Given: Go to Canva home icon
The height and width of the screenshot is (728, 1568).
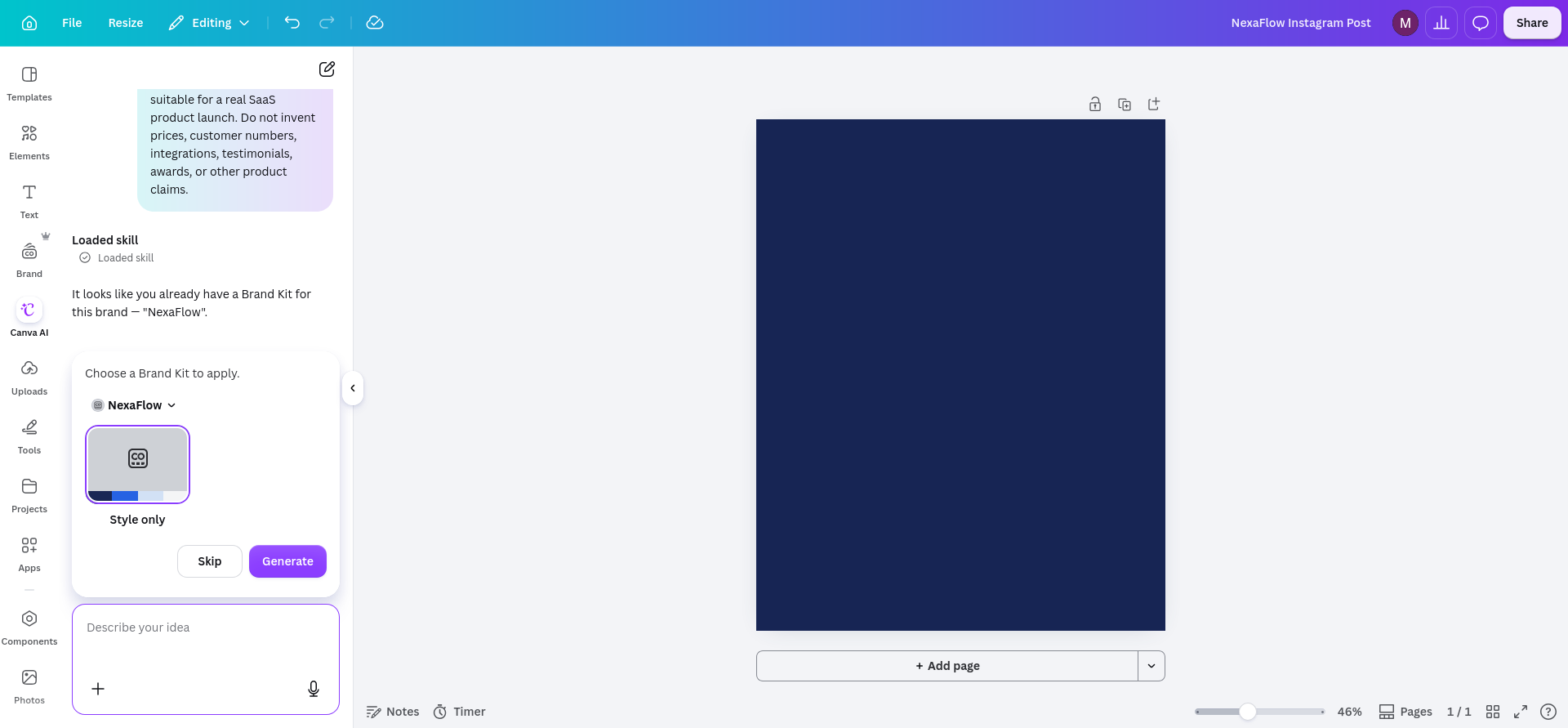Looking at the screenshot, I should pos(29,23).
